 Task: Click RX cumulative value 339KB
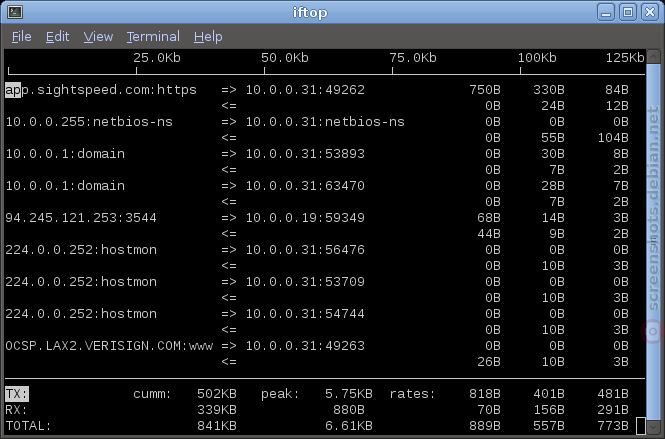pyautogui.click(x=217, y=410)
